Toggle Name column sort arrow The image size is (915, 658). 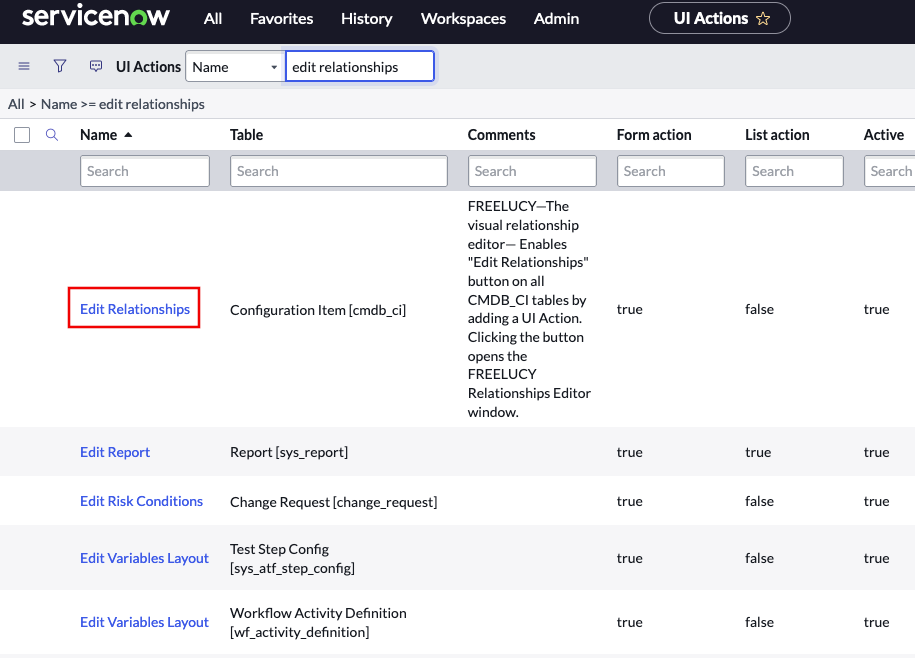click(128, 135)
